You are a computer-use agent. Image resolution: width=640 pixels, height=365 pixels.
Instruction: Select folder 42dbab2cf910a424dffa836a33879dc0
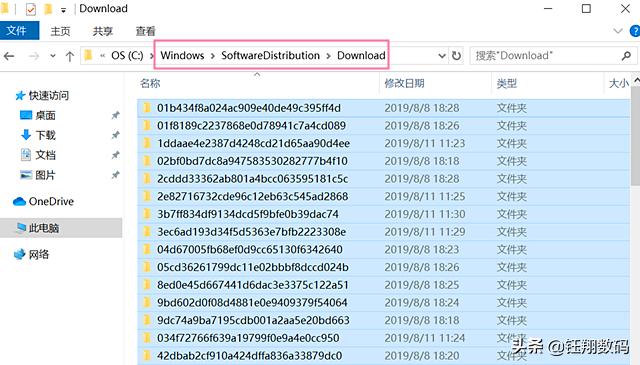[x=384, y=356]
